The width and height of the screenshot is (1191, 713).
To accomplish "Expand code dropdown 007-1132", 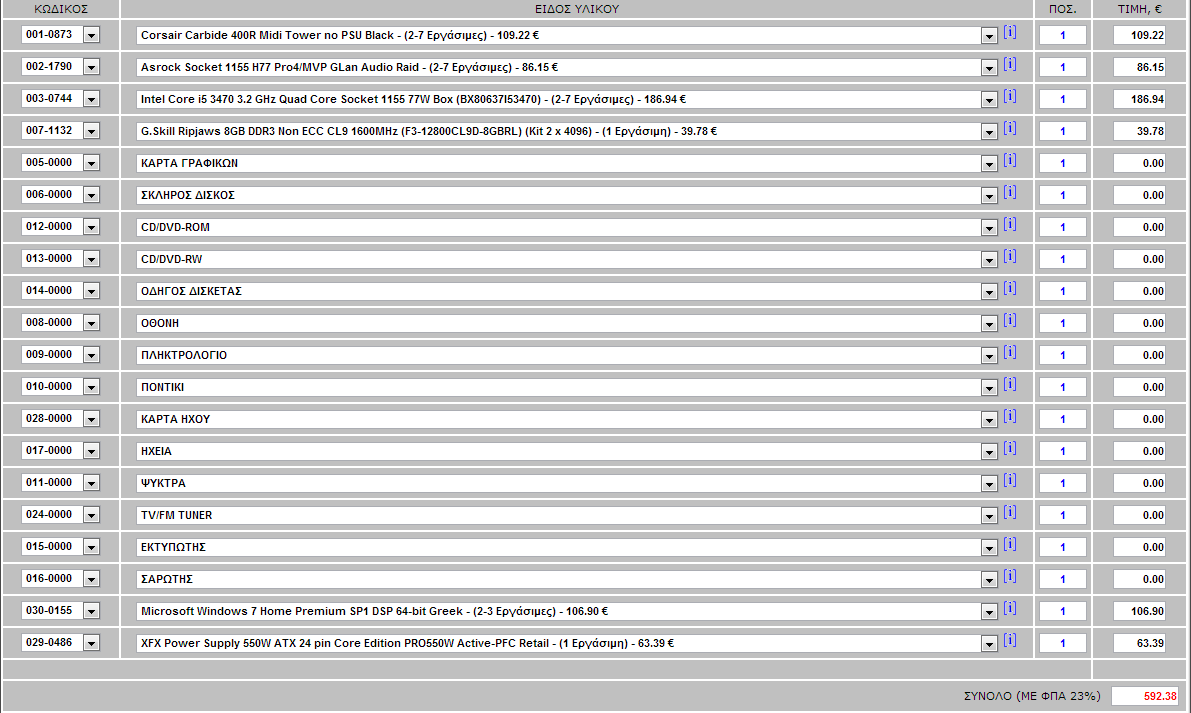I will pos(91,131).
